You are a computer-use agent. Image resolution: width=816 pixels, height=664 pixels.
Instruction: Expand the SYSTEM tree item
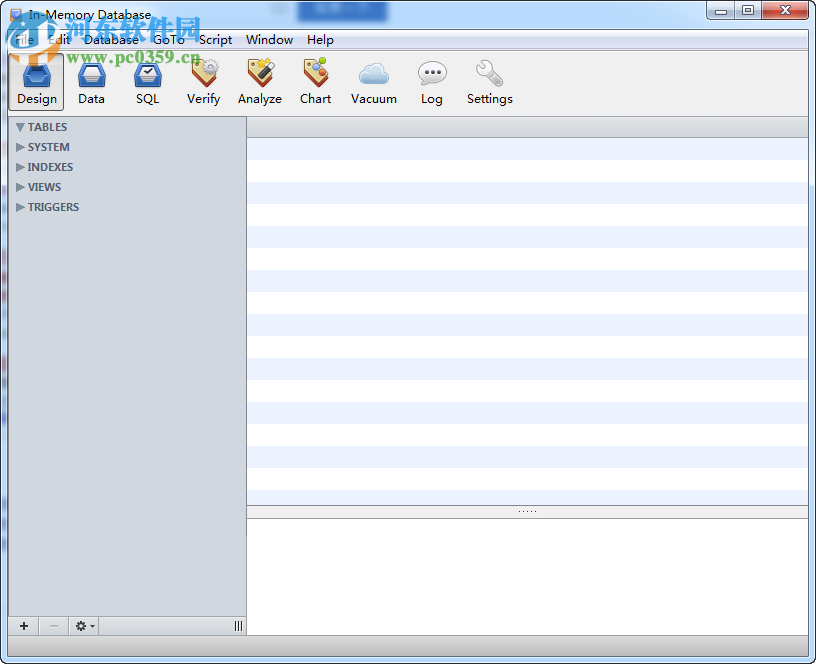(20, 147)
